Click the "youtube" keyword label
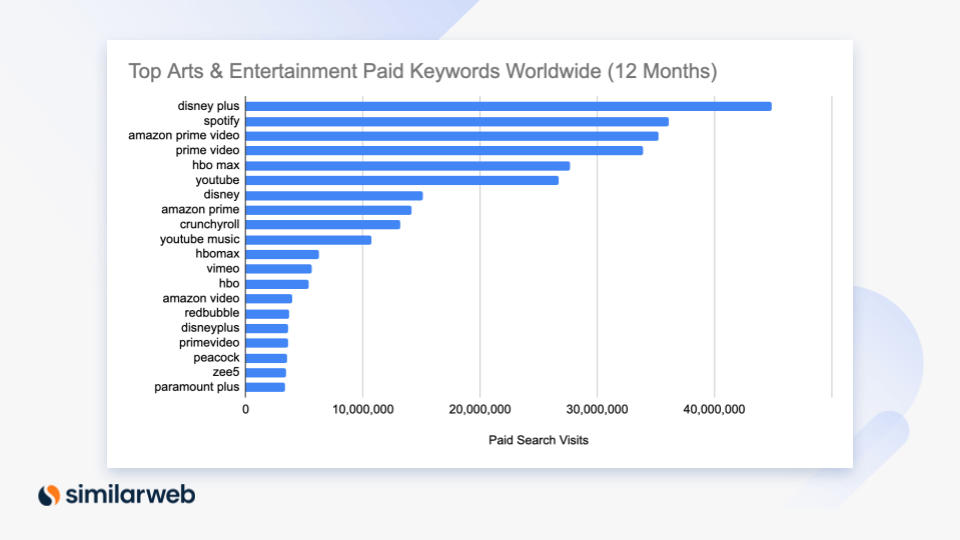This screenshot has height=540, width=960. (217, 180)
